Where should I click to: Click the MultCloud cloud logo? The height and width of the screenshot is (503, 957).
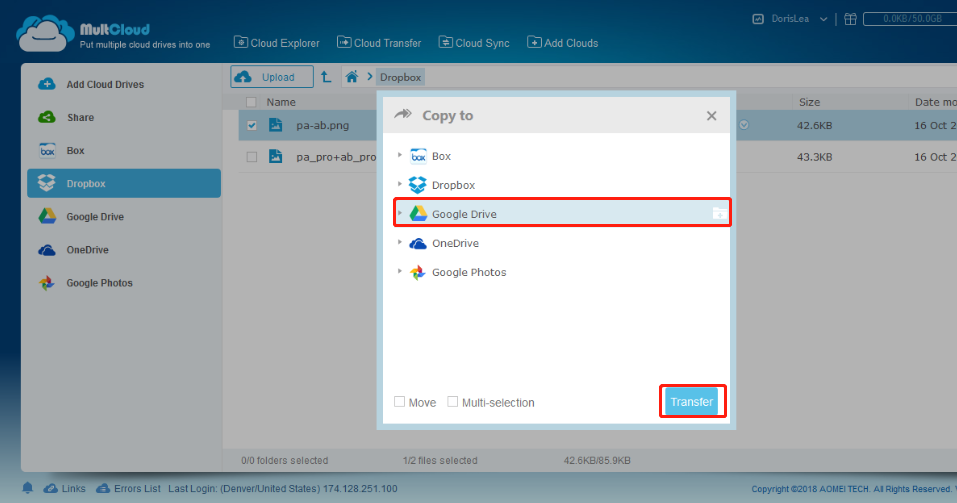coord(46,34)
